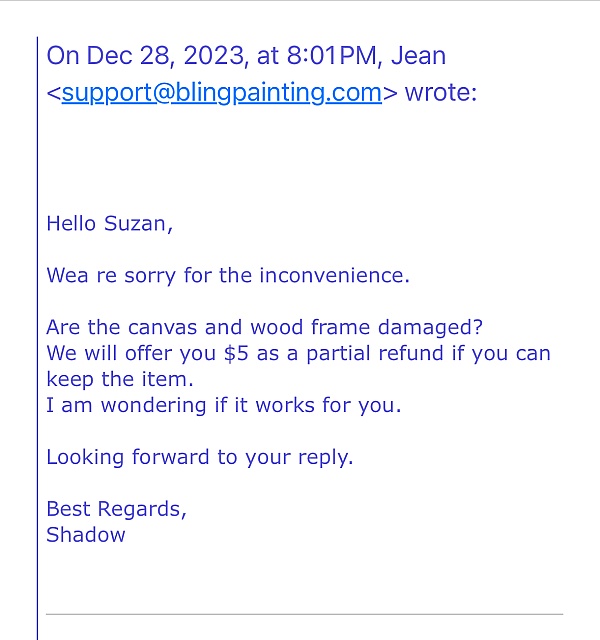The image size is (600, 640).
Task: Click the "Looking forward to your reply." line
Action: coord(200,457)
